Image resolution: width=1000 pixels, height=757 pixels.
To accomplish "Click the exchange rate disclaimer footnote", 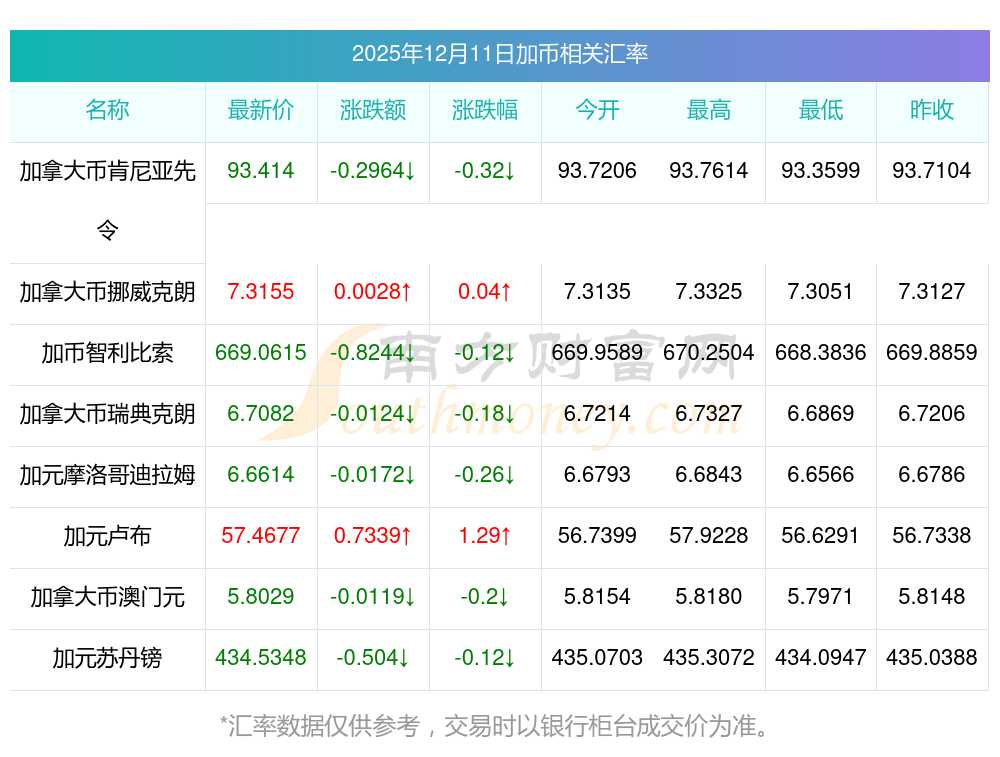I will [x=495, y=725].
